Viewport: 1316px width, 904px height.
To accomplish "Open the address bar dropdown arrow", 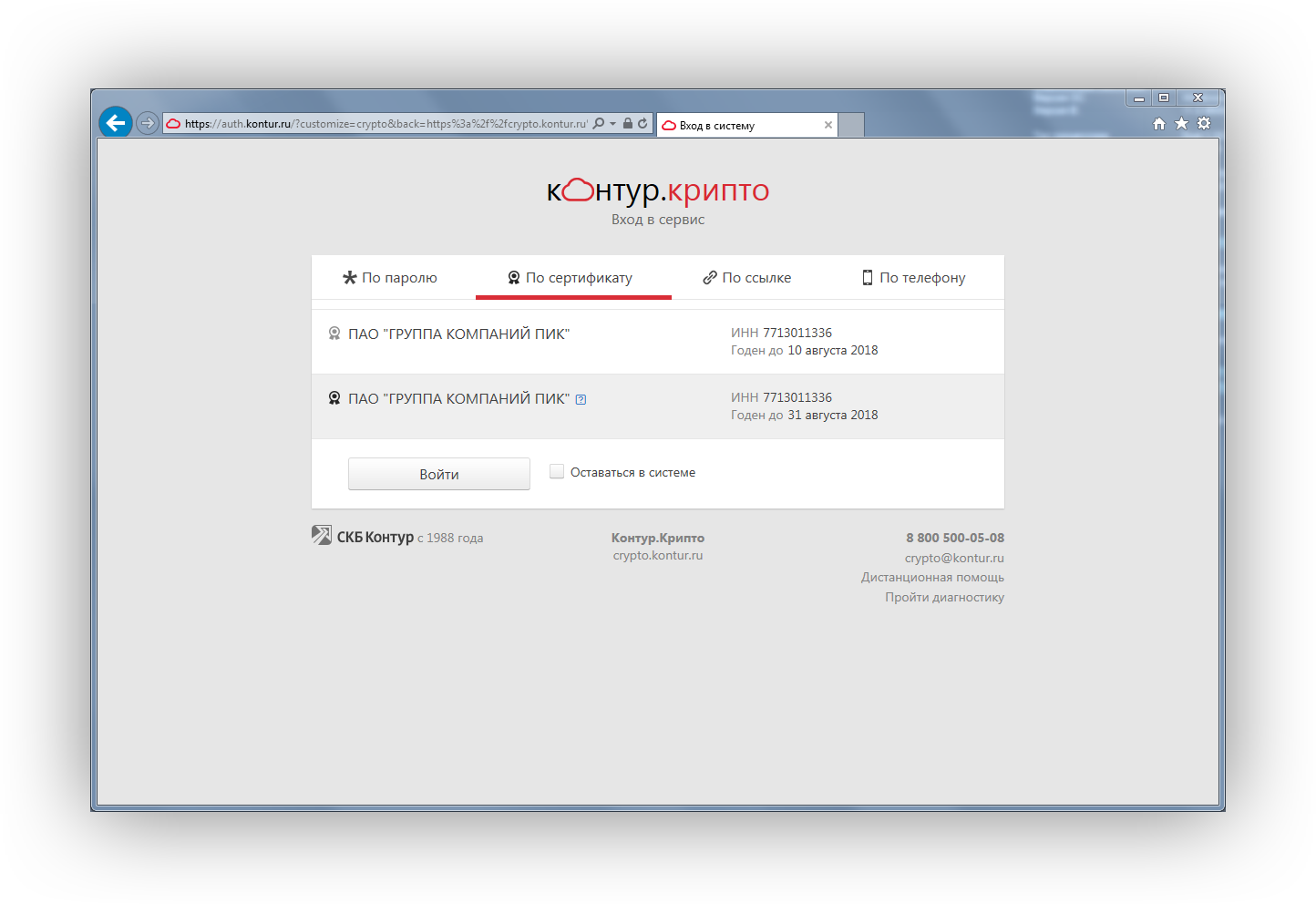I will click(613, 124).
